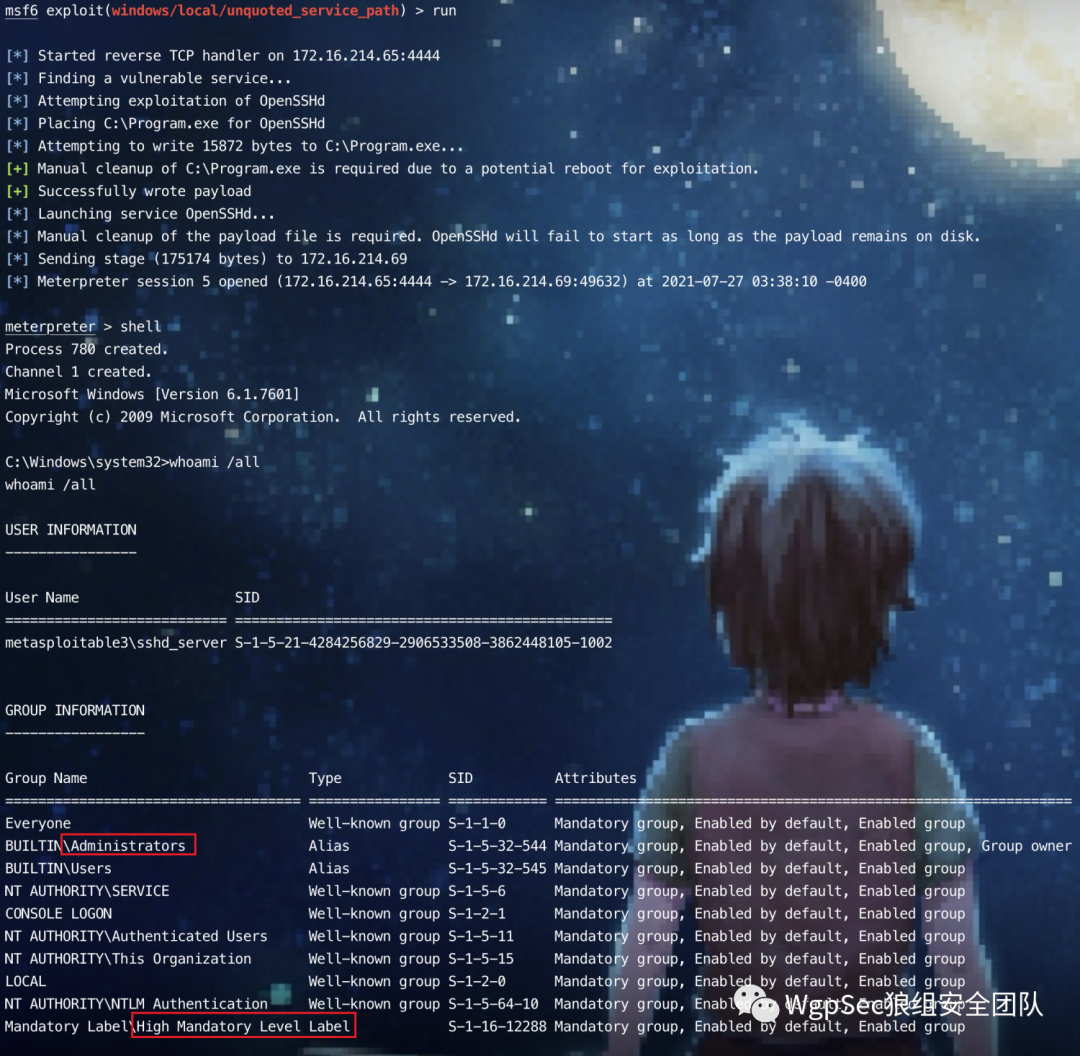The width and height of the screenshot is (1080, 1056).
Task: Click 'Started reverse TCP handler' line
Action: pos(222,56)
